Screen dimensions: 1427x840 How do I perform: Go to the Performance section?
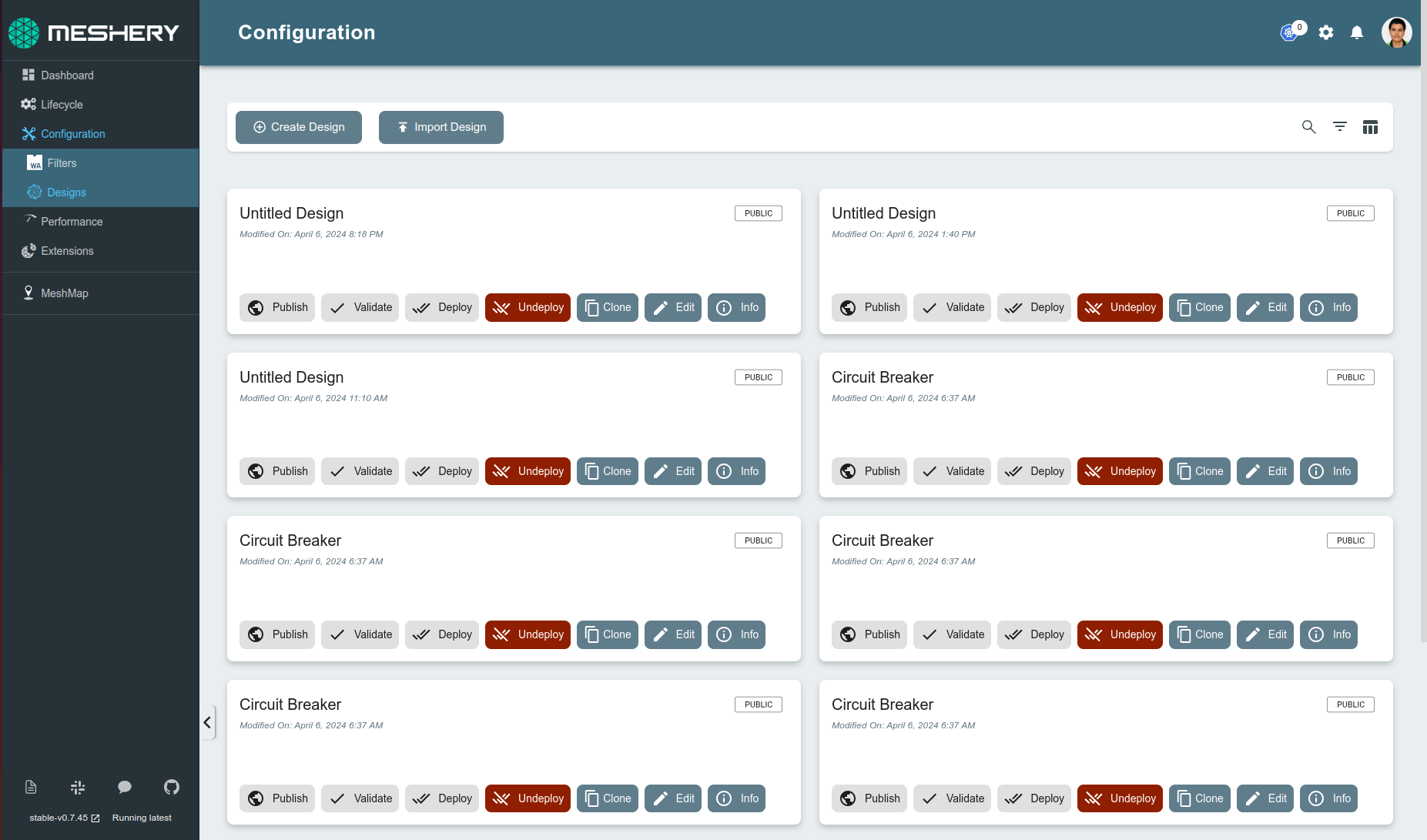pyautogui.click(x=72, y=222)
